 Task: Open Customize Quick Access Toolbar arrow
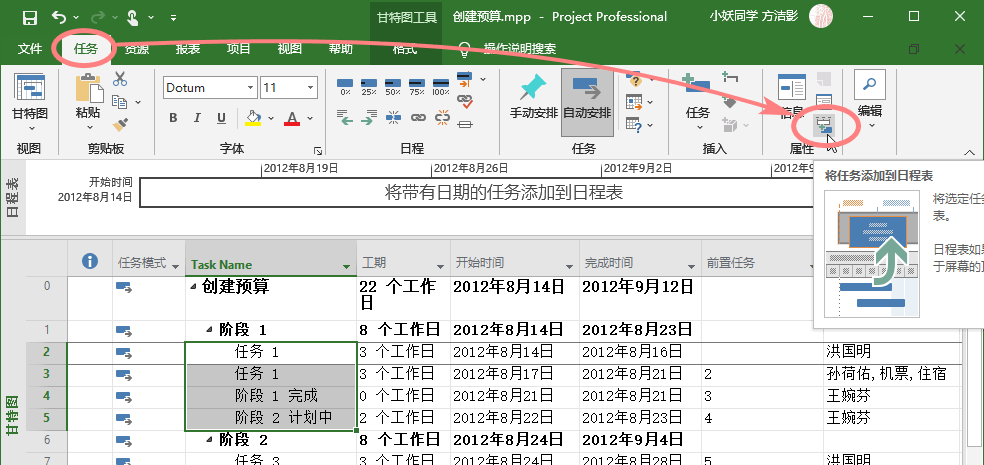[x=173, y=18]
